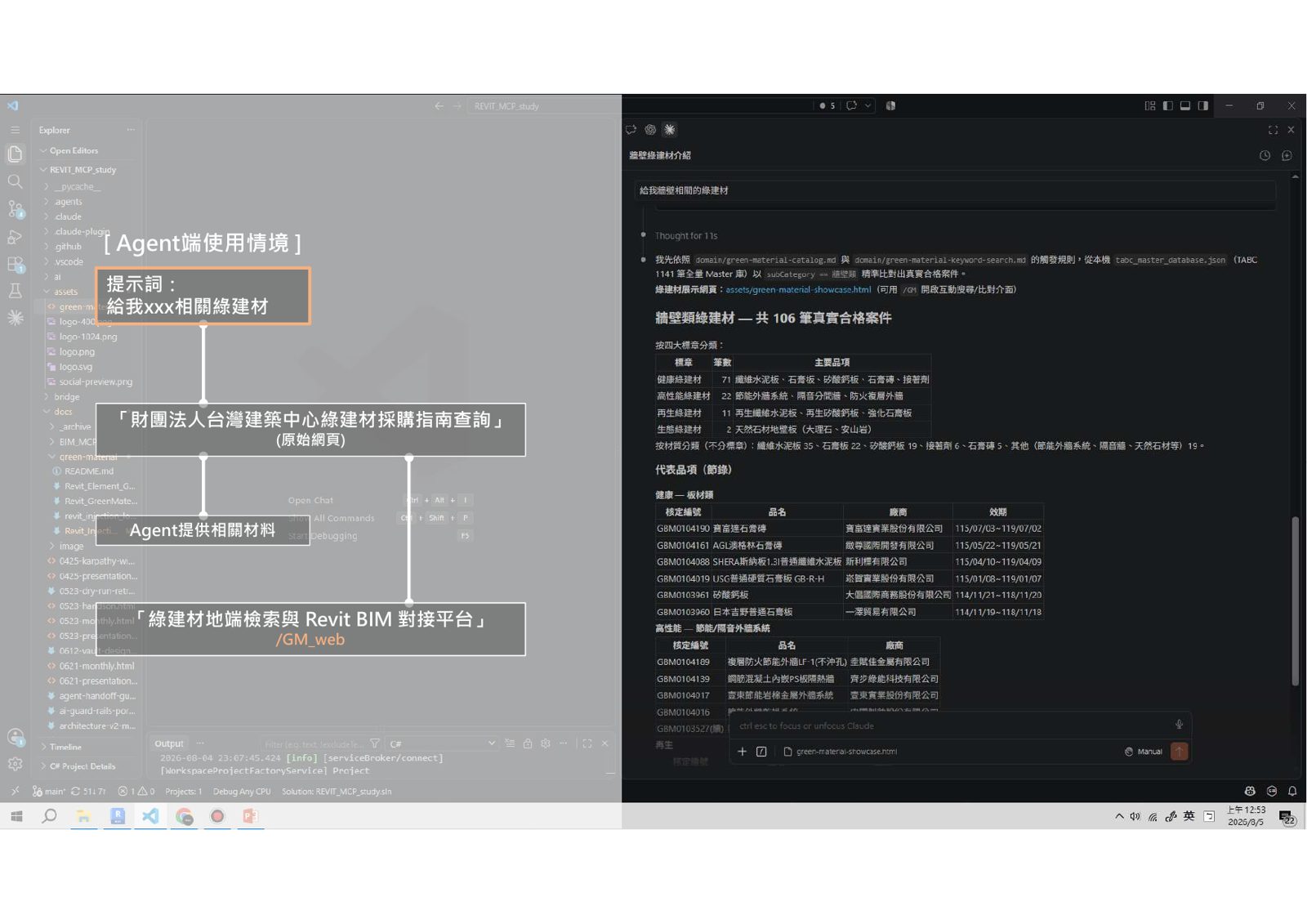
Task: Maximize the Claude chat panel
Action: (x=1273, y=130)
